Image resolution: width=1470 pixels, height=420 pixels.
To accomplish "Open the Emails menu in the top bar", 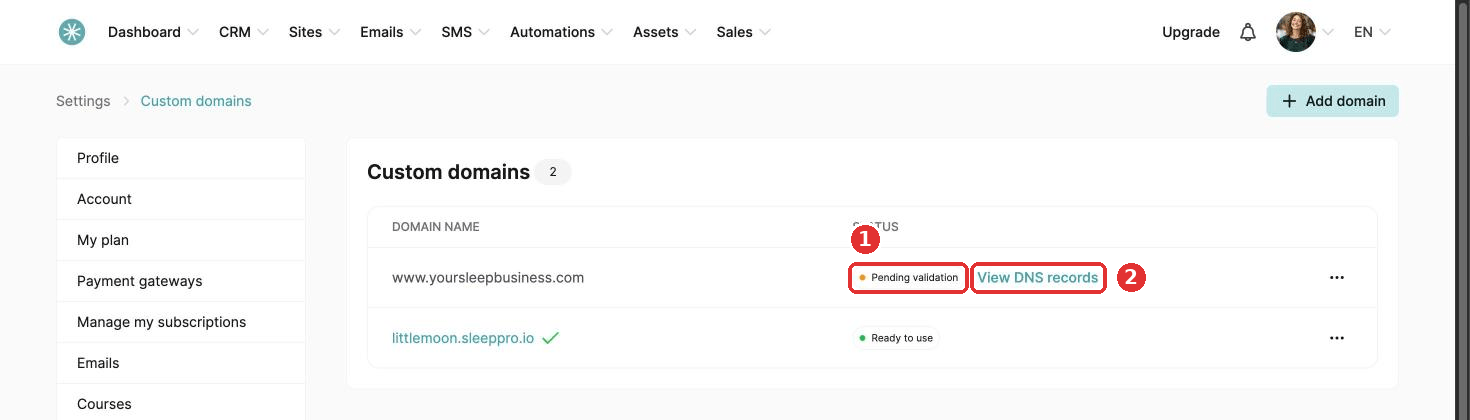I will pos(390,32).
